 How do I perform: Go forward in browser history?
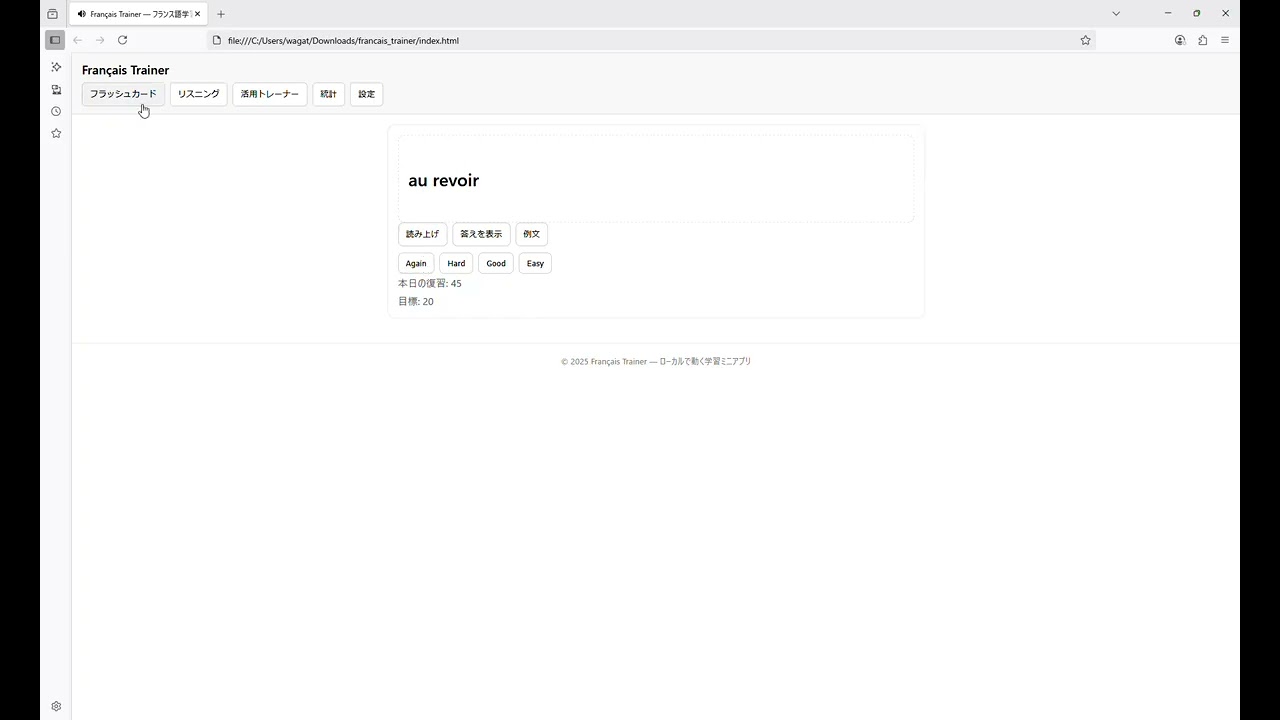99,40
